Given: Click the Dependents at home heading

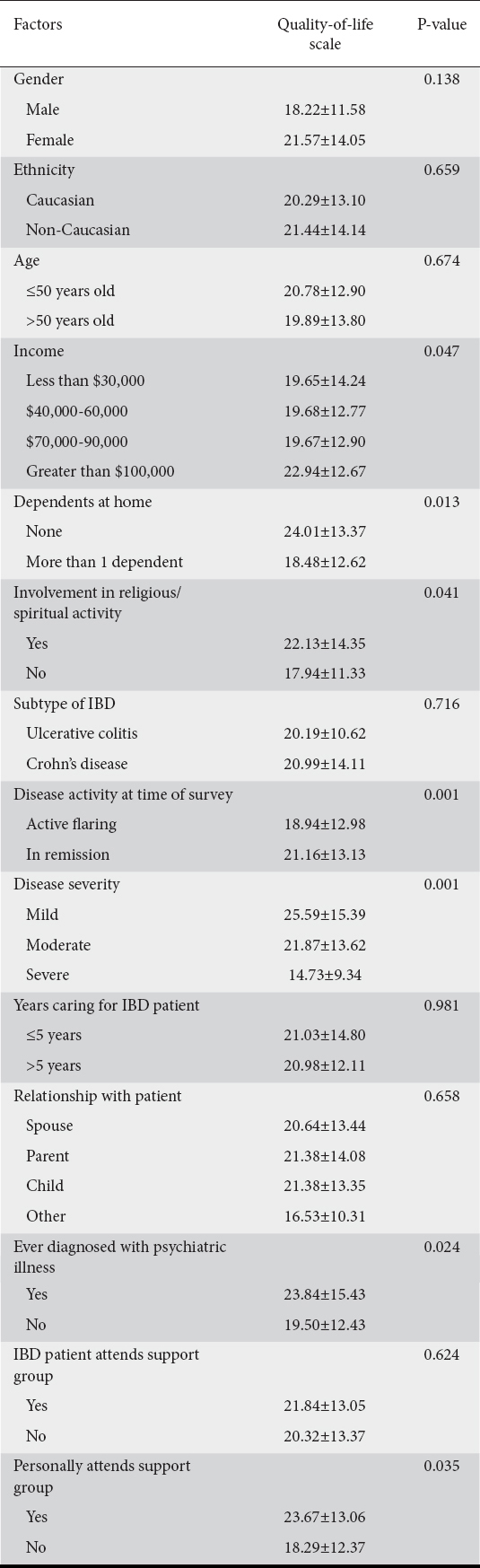Looking at the screenshot, I should 83,502.
